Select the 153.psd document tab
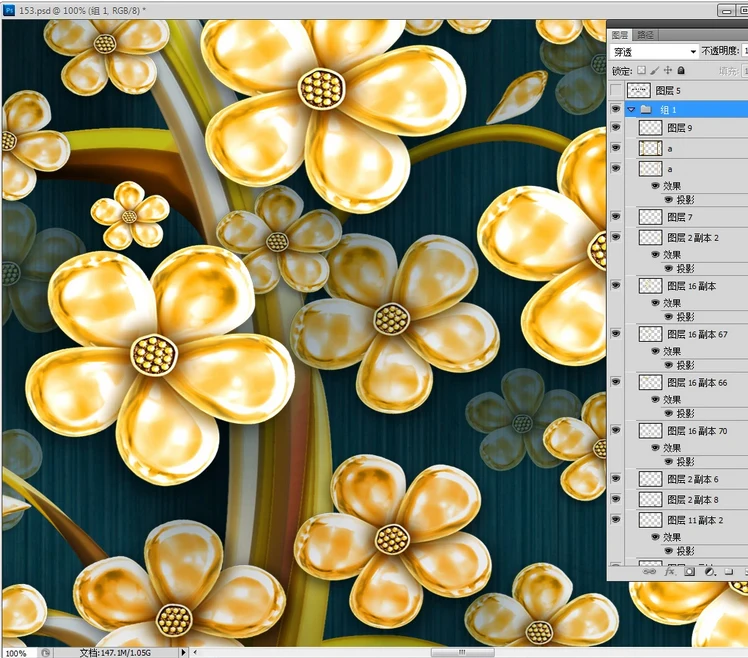748x658 pixels. pyautogui.click(x=80, y=9)
